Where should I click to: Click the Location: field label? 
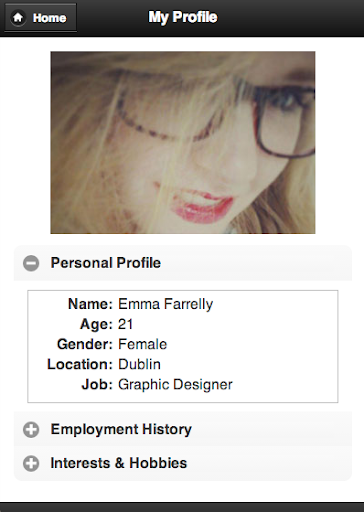point(80,364)
